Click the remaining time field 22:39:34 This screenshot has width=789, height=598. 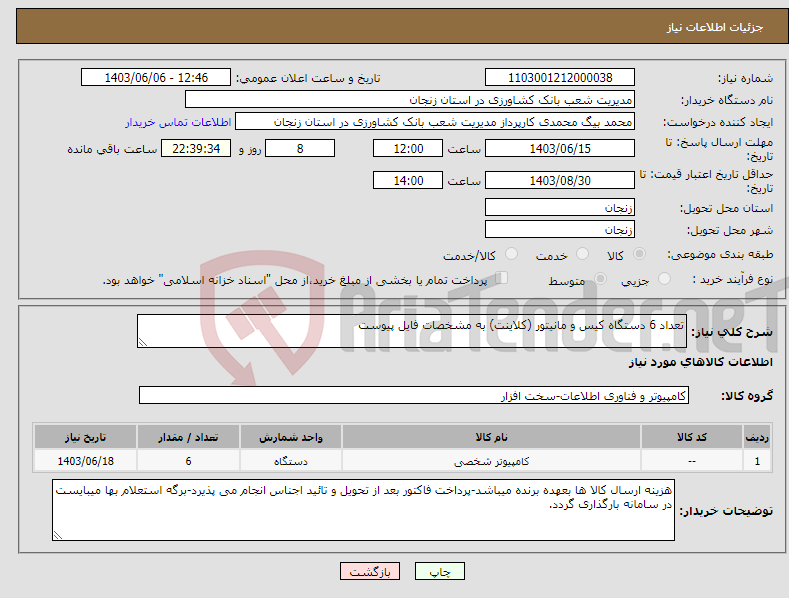tap(196, 148)
